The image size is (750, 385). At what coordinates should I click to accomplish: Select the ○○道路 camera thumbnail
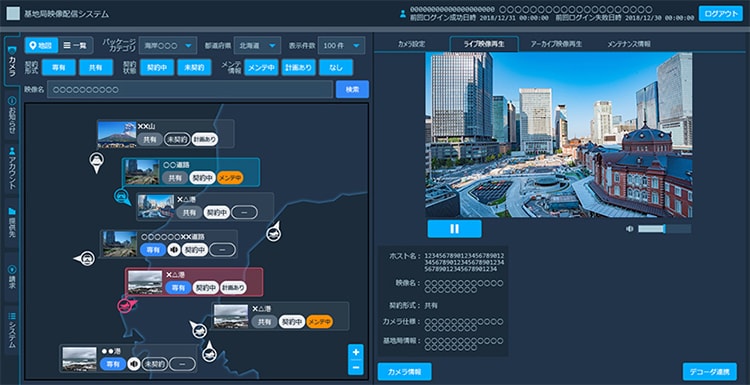coord(142,172)
